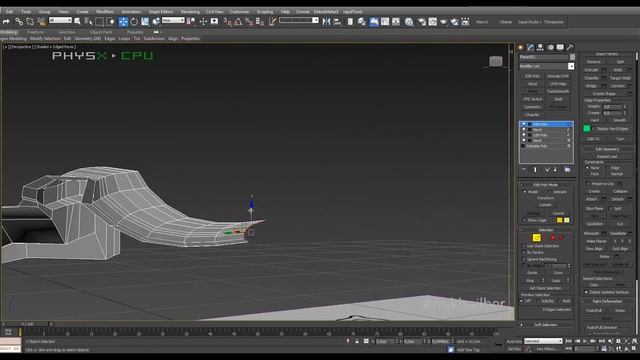This screenshot has width=640, height=360.
Task: Activate the Bind to Space Warp icon
Action: (41, 22)
